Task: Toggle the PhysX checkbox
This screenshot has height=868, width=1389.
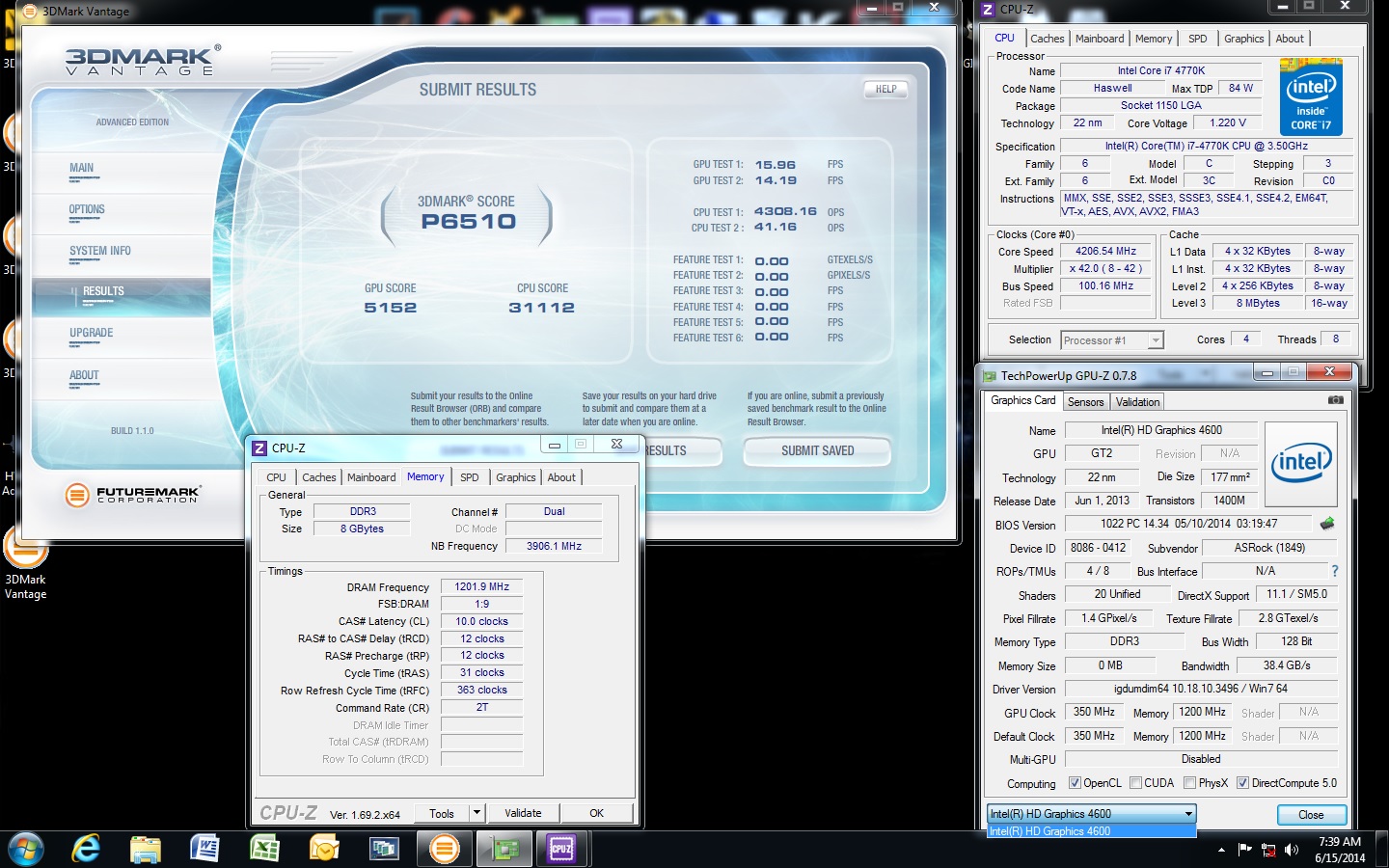Action: pos(1190,783)
